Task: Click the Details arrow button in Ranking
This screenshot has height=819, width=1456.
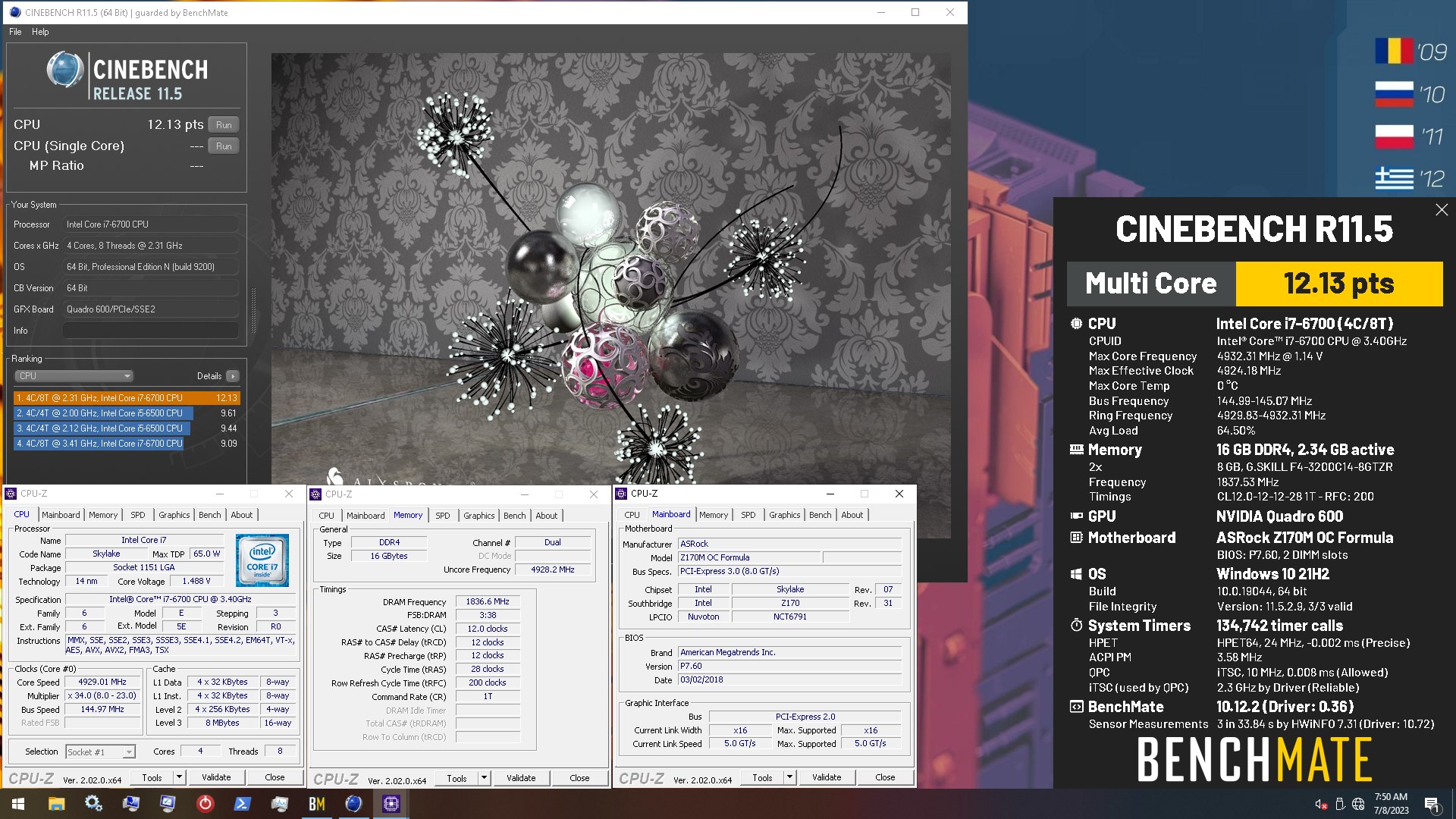Action: pyautogui.click(x=233, y=376)
